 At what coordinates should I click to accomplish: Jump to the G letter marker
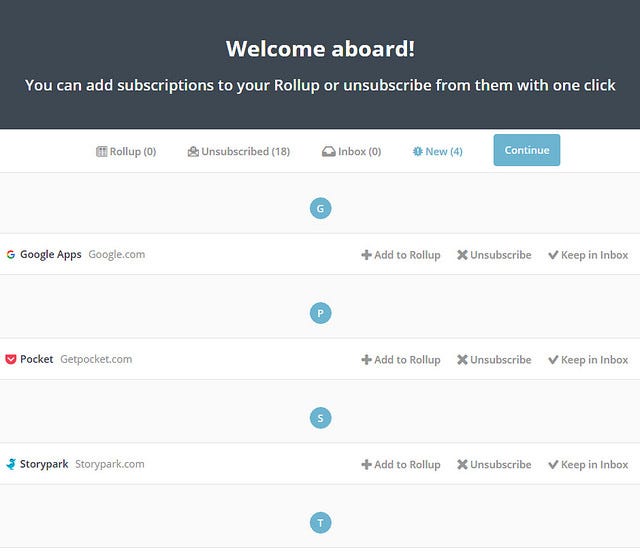tap(320, 208)
